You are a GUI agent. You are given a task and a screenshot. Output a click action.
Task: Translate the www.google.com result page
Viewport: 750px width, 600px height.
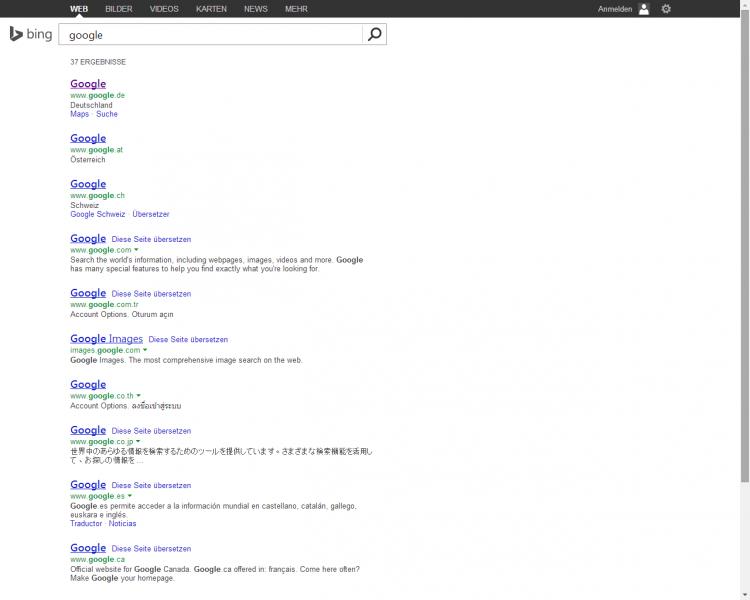click(151, 239)
